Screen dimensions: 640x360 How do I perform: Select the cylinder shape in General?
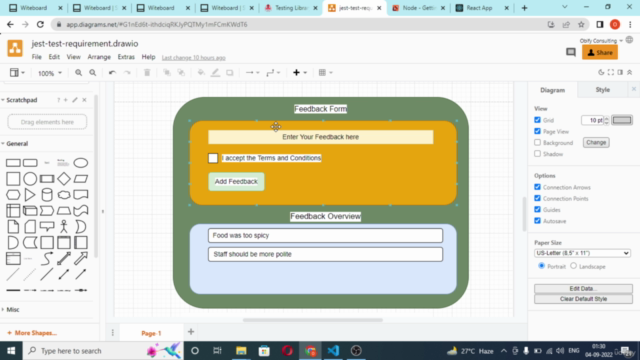coord(47,195)
